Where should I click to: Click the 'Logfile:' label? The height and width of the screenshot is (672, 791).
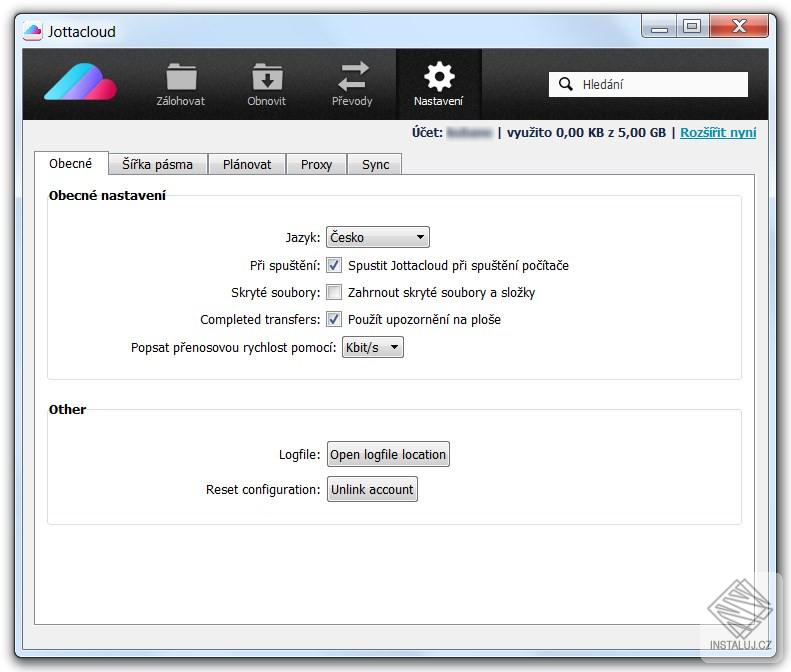point(299,455)
